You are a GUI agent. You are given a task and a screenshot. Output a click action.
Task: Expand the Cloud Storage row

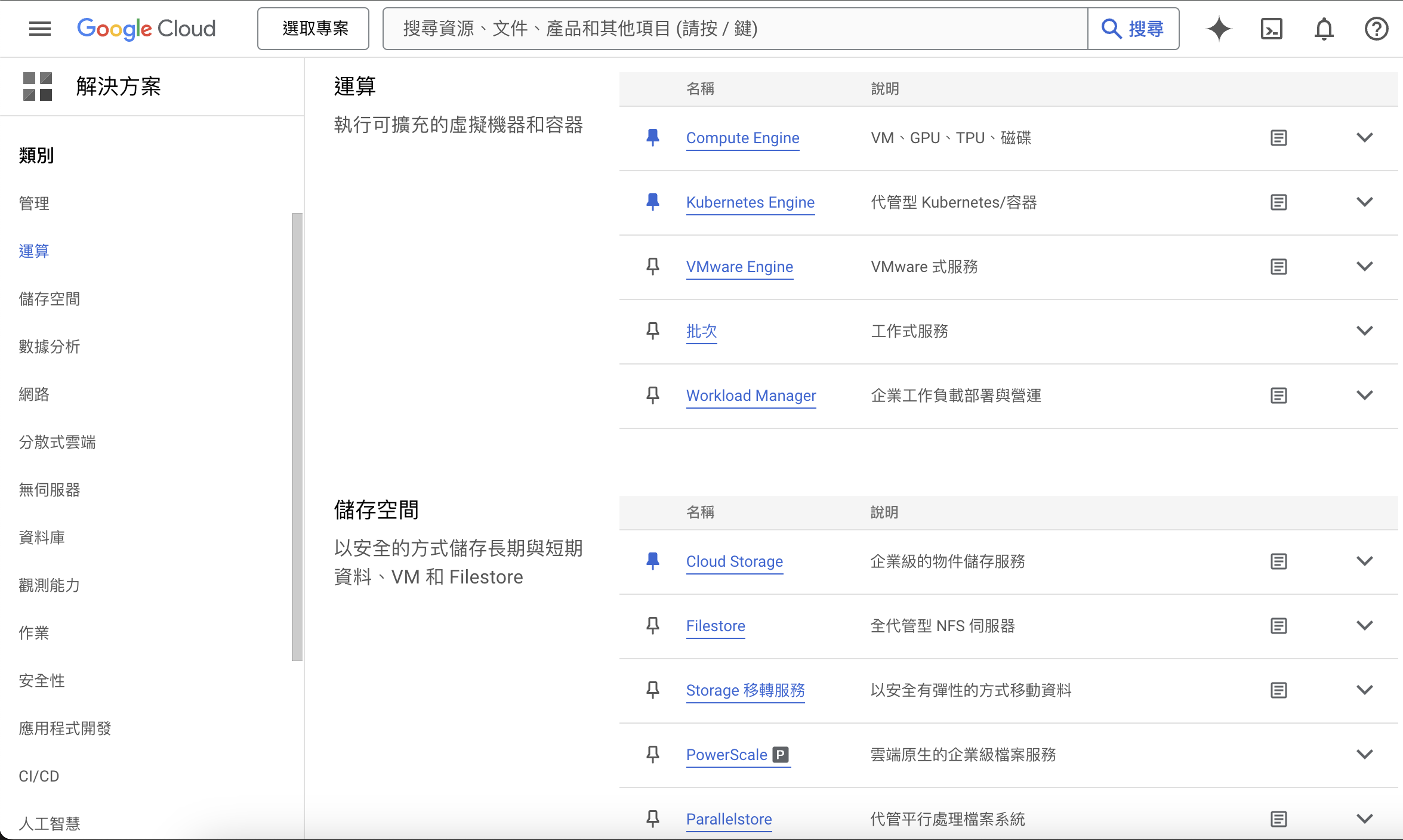point(1365,561)
